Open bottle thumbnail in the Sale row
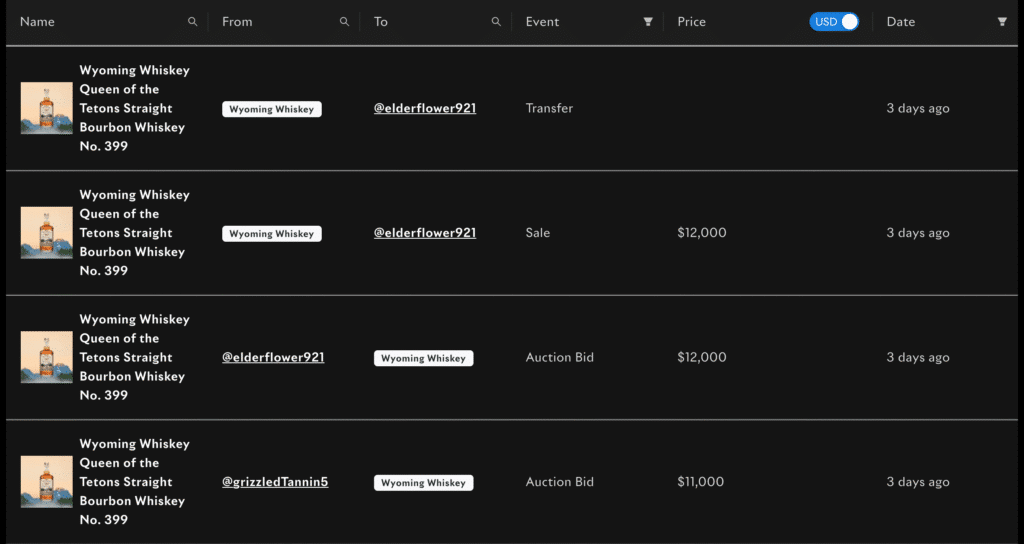1024x544 pixels. [x=46, y=233]
